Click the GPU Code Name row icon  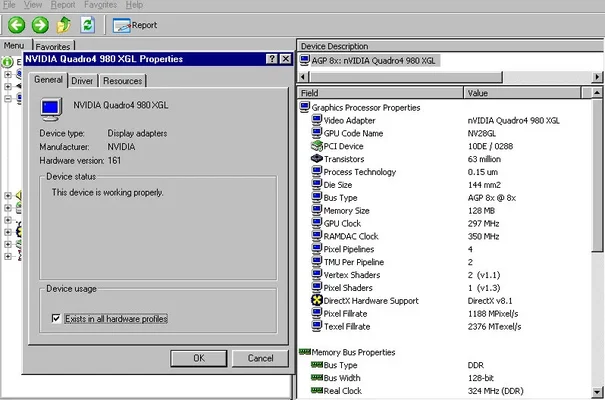pos(317,133)
